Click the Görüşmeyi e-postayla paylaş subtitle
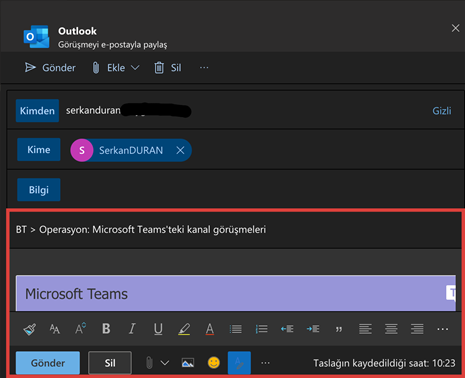Image resolution: width=465 pixels, height=378 pixels. [113, 45]
